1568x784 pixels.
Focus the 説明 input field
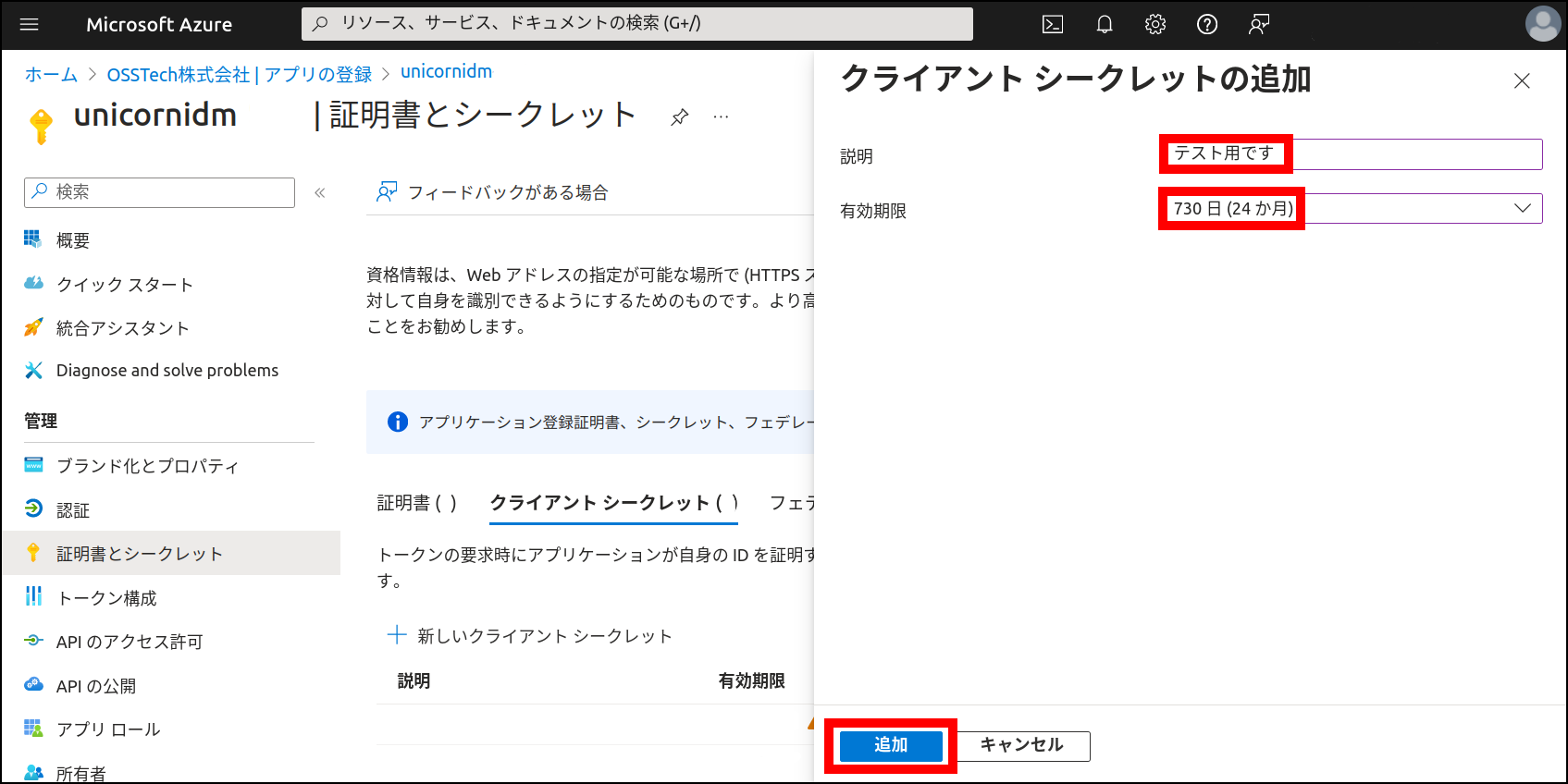click(1352, 154)
